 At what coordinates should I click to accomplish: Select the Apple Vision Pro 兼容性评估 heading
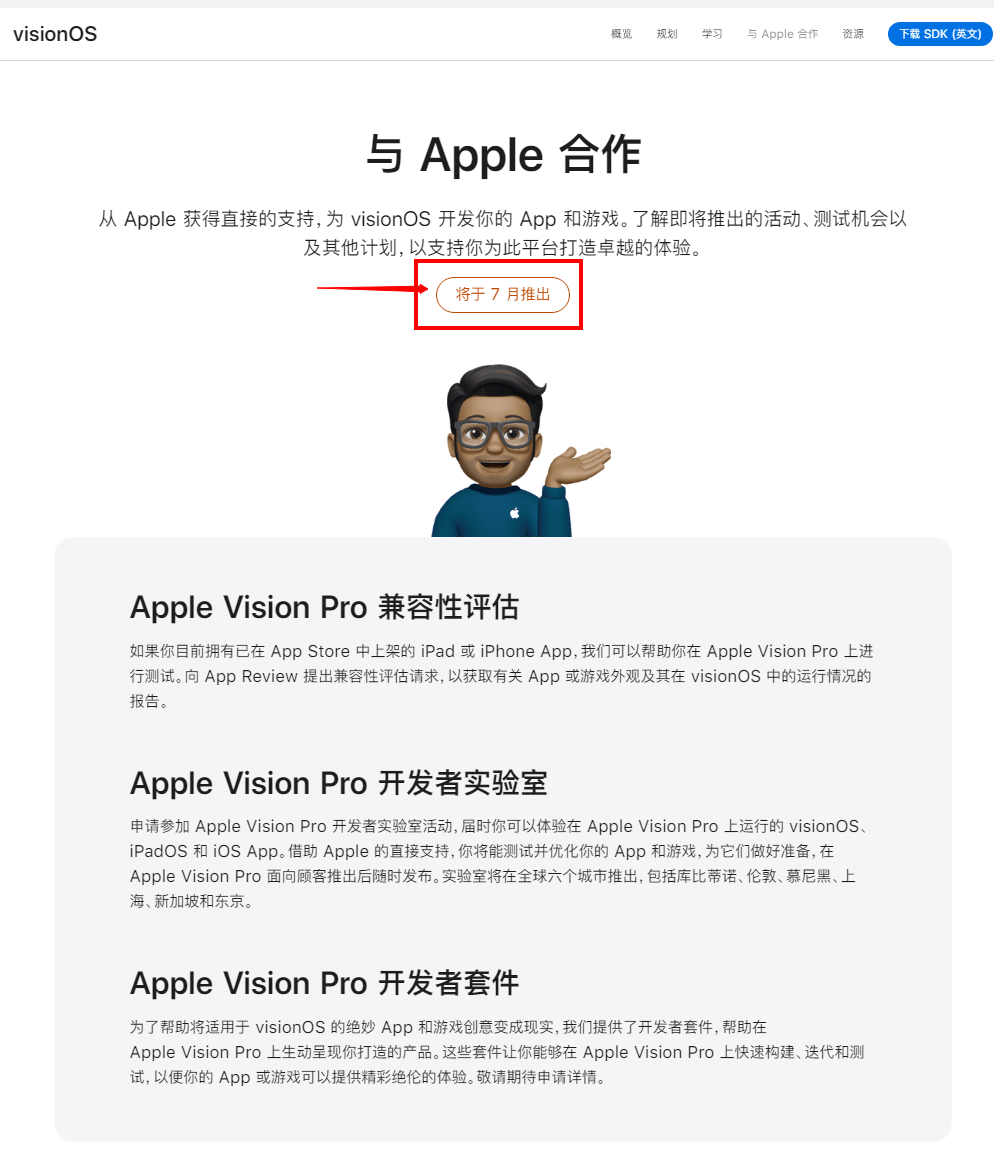click(x=325, y=607)
